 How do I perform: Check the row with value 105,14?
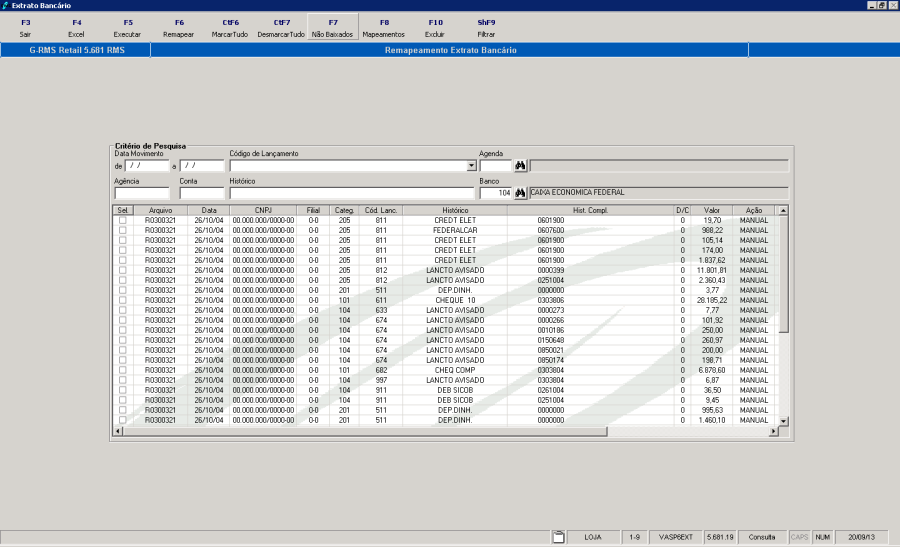[122, 240]
